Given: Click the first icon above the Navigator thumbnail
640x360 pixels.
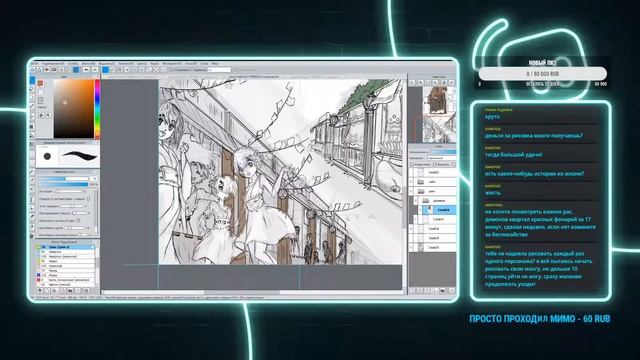Looking at the screenshot, I should 412,82.
